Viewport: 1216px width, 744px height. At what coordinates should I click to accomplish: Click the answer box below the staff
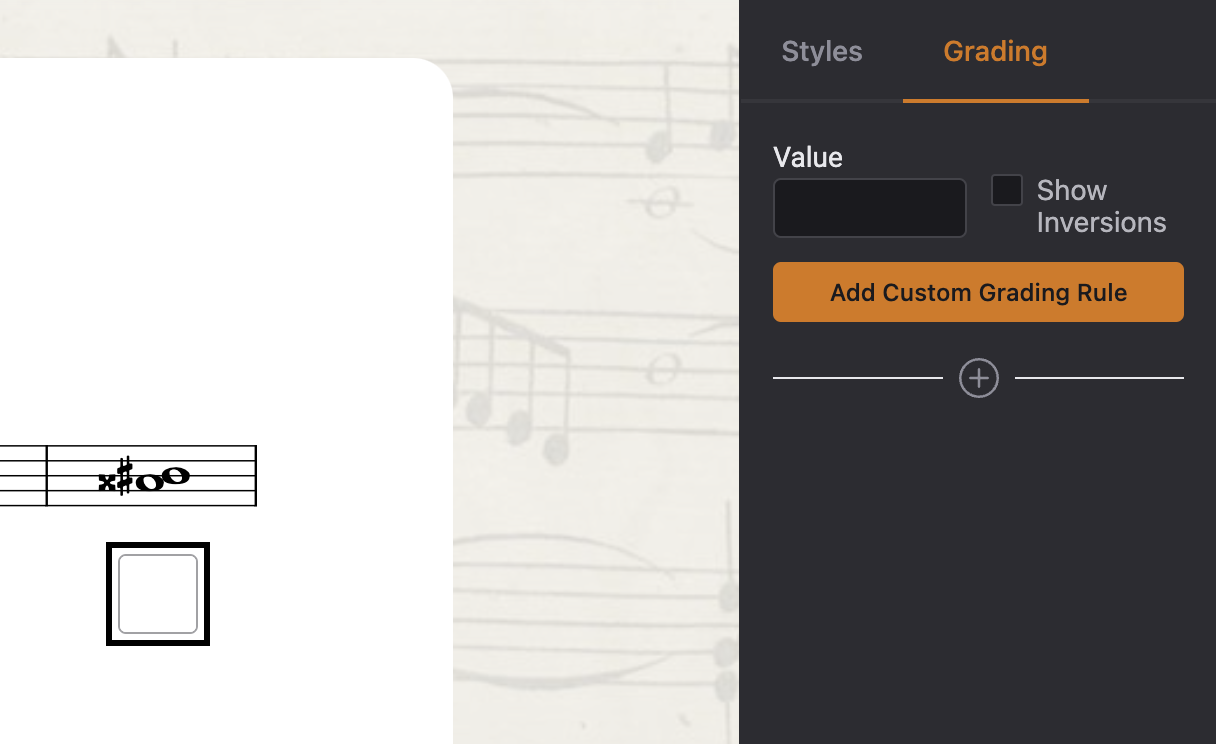(158, 594)
